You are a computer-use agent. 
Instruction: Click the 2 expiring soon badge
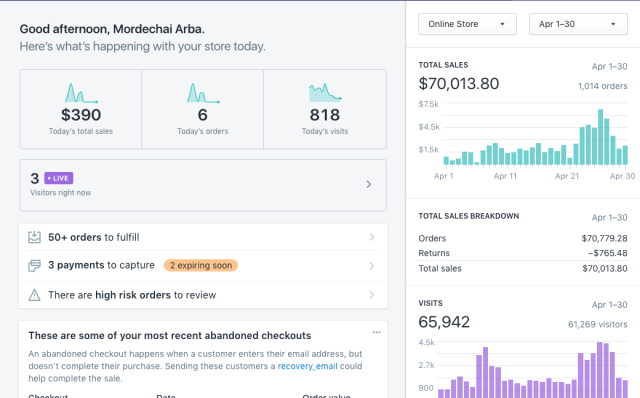point(201,265)
